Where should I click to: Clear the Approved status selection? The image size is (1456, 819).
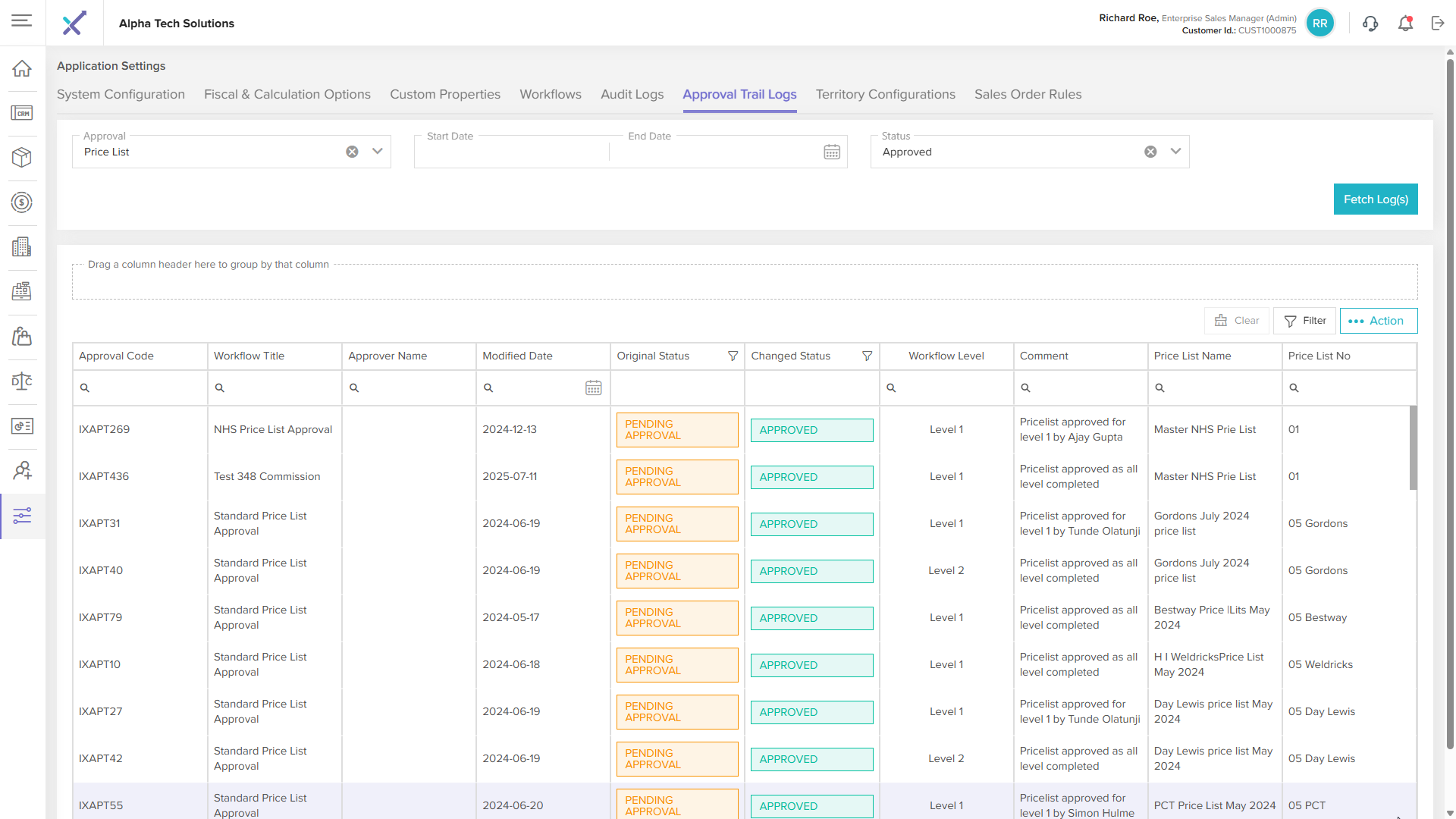tap(1150, 152)
